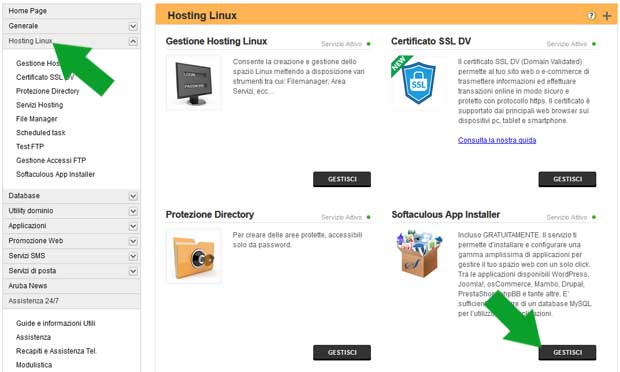
Task: Open the Modulistica sidebar link
Action: [34, 364]
